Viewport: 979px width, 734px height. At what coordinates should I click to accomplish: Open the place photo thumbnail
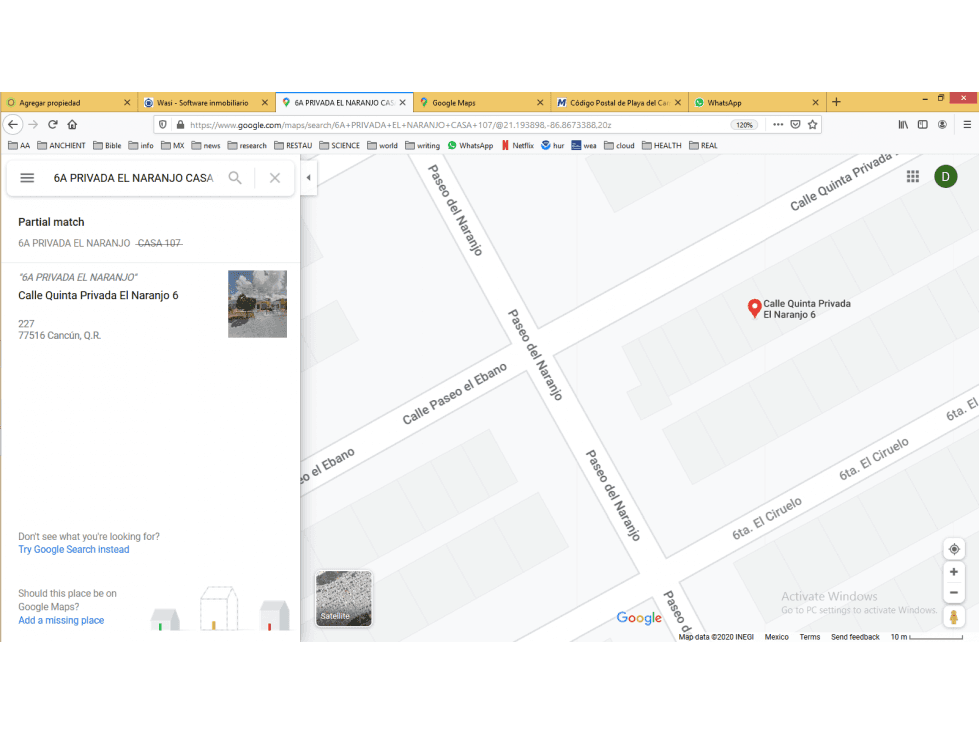[257, 304]
